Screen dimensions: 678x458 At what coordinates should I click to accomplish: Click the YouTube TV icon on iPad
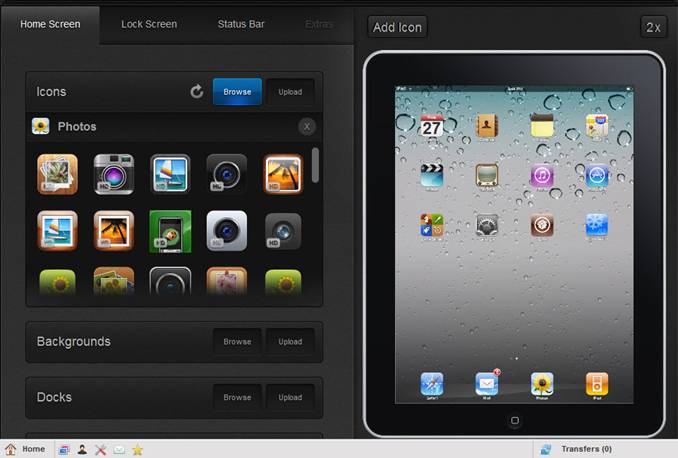pyautogui.click(x=486, y=175)
